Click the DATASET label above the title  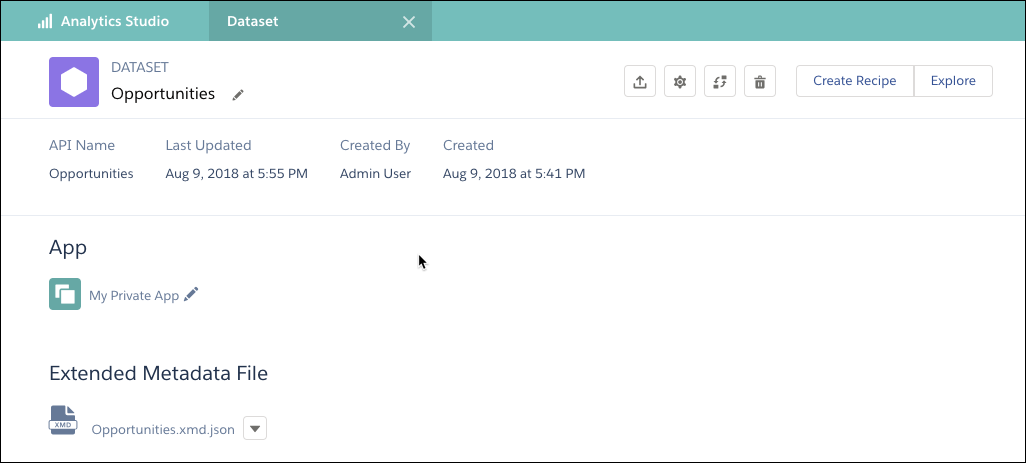click(139, 67)
